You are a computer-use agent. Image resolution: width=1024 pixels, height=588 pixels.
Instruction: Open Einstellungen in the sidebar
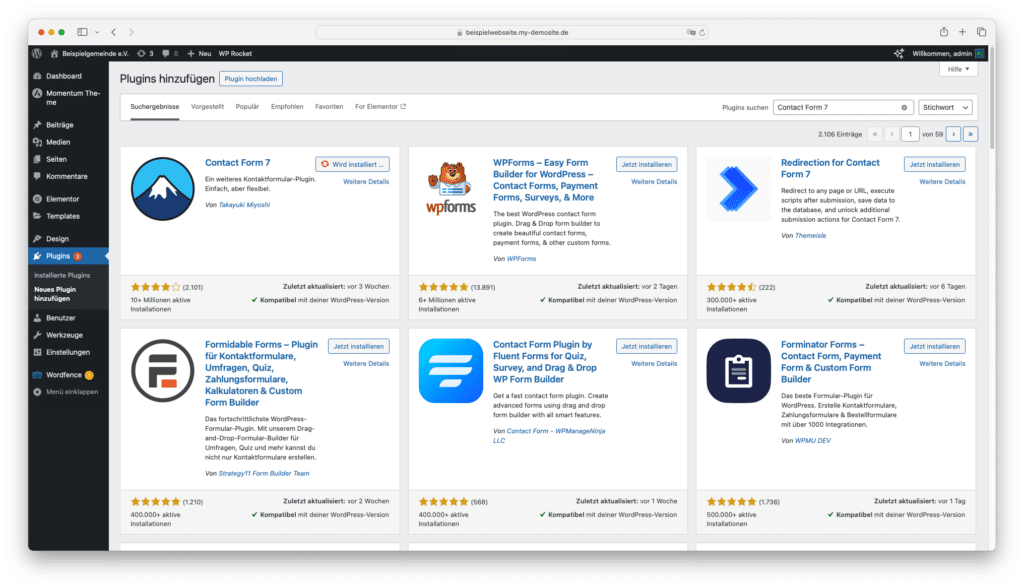tap(67, 352)
